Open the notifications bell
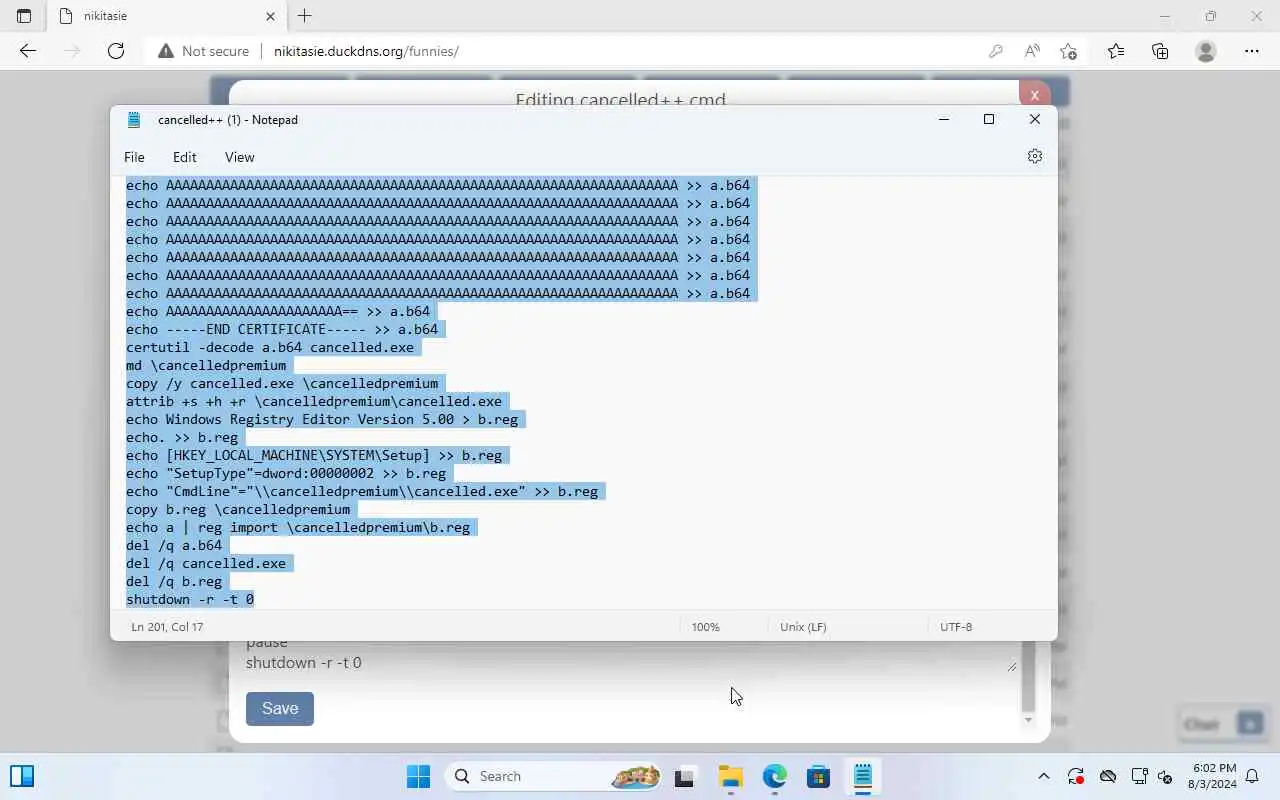This screenshot has width=1280, height=800. (1252, 776)
